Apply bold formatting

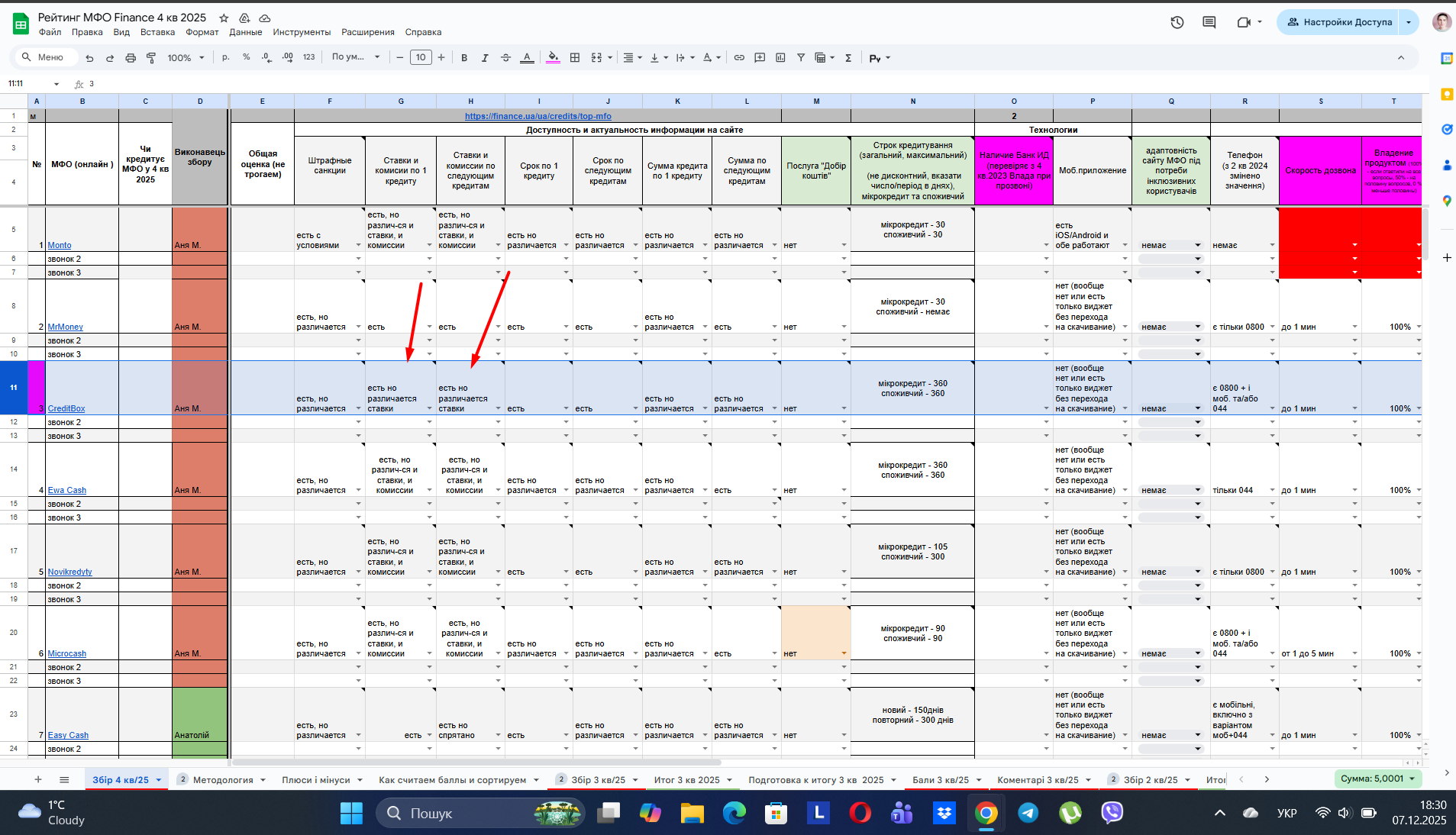[x=464, y=58]
